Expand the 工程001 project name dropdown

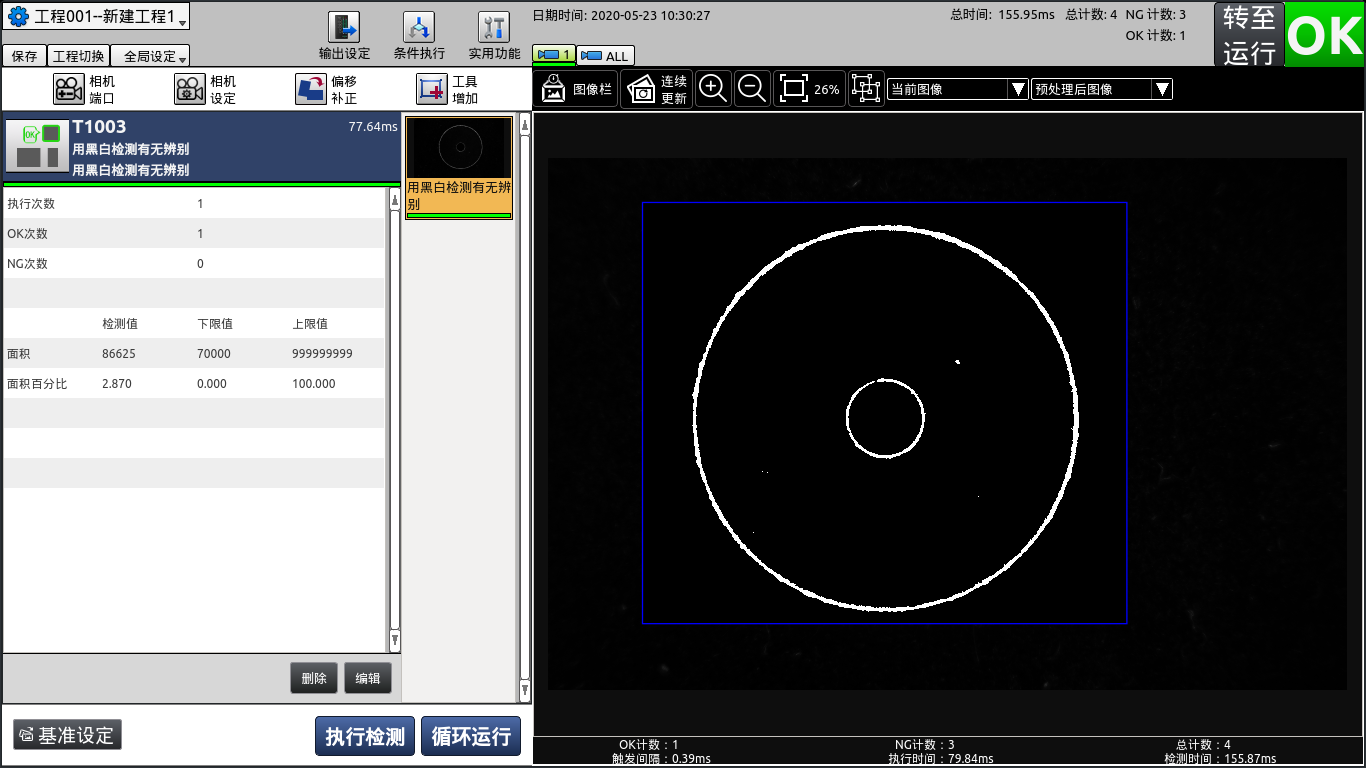pos(96,17)
